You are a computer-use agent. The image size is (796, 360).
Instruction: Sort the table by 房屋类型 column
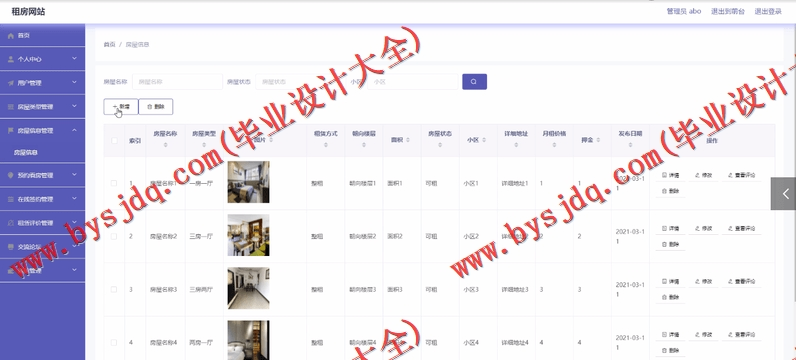[x=204, y=145]
